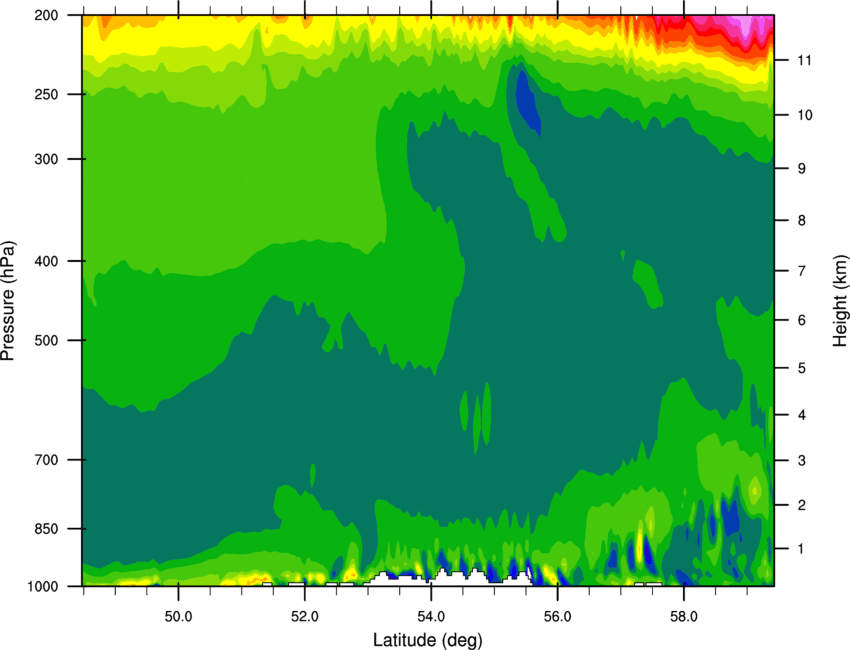Pick the 5 km height label

pos(802,368)
